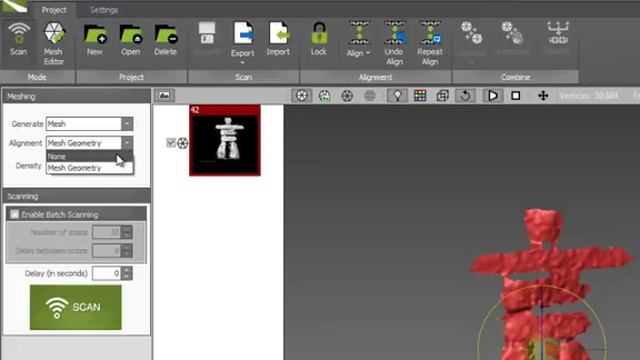The image size is (640, 360).
Task: Choose None in the Alignment list
Action: 89,156
